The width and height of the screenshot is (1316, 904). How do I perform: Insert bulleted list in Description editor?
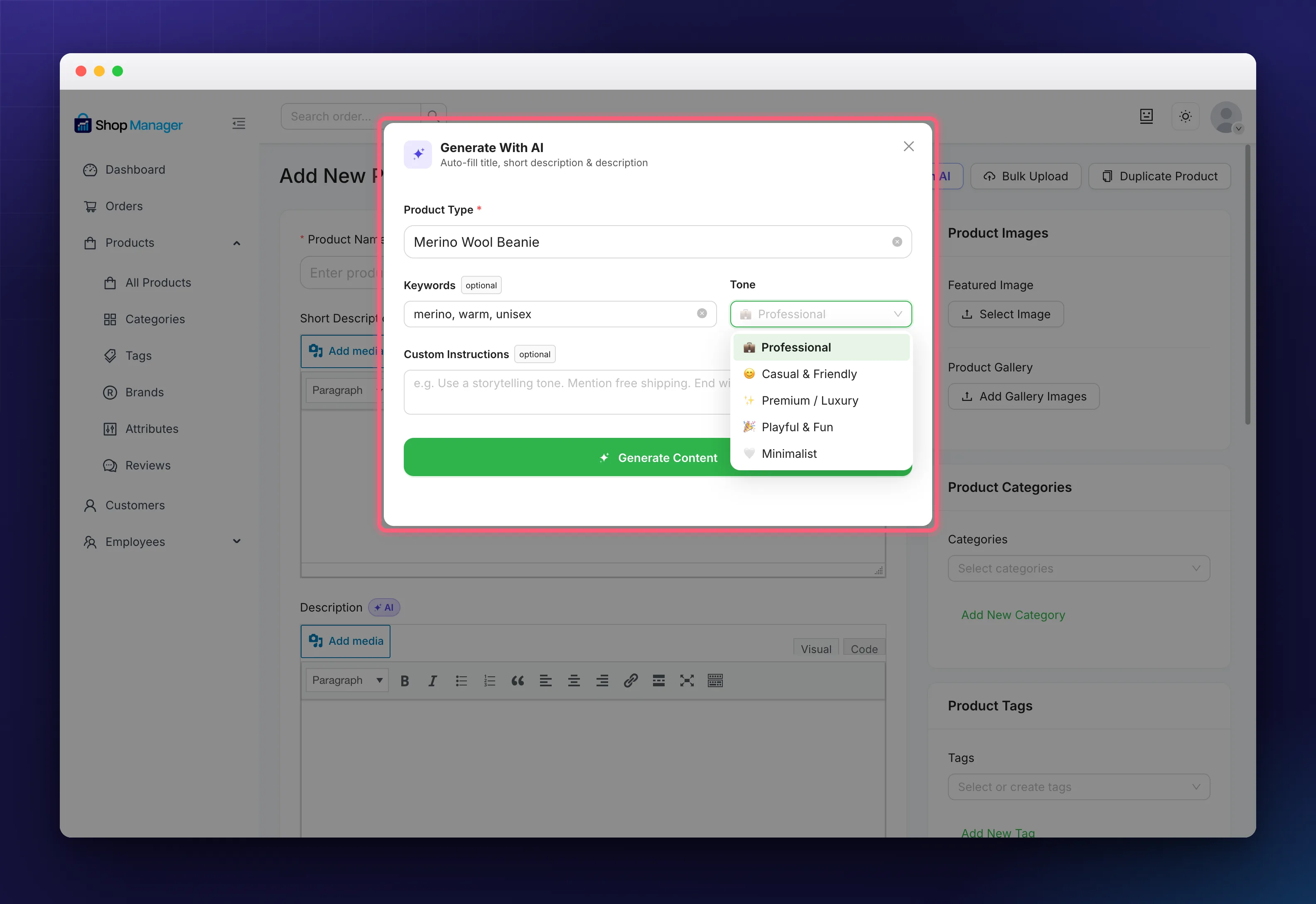point(461,681)
